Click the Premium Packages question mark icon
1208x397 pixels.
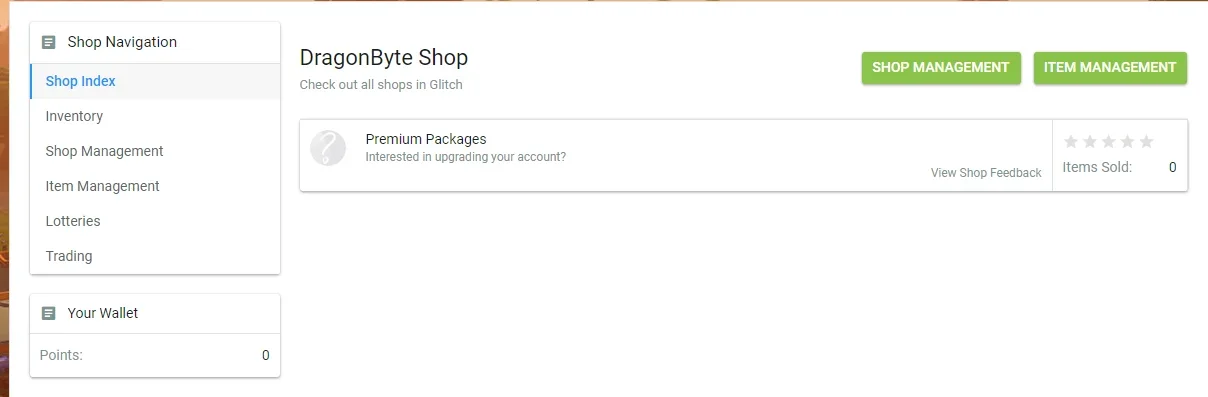click(328, 148)
